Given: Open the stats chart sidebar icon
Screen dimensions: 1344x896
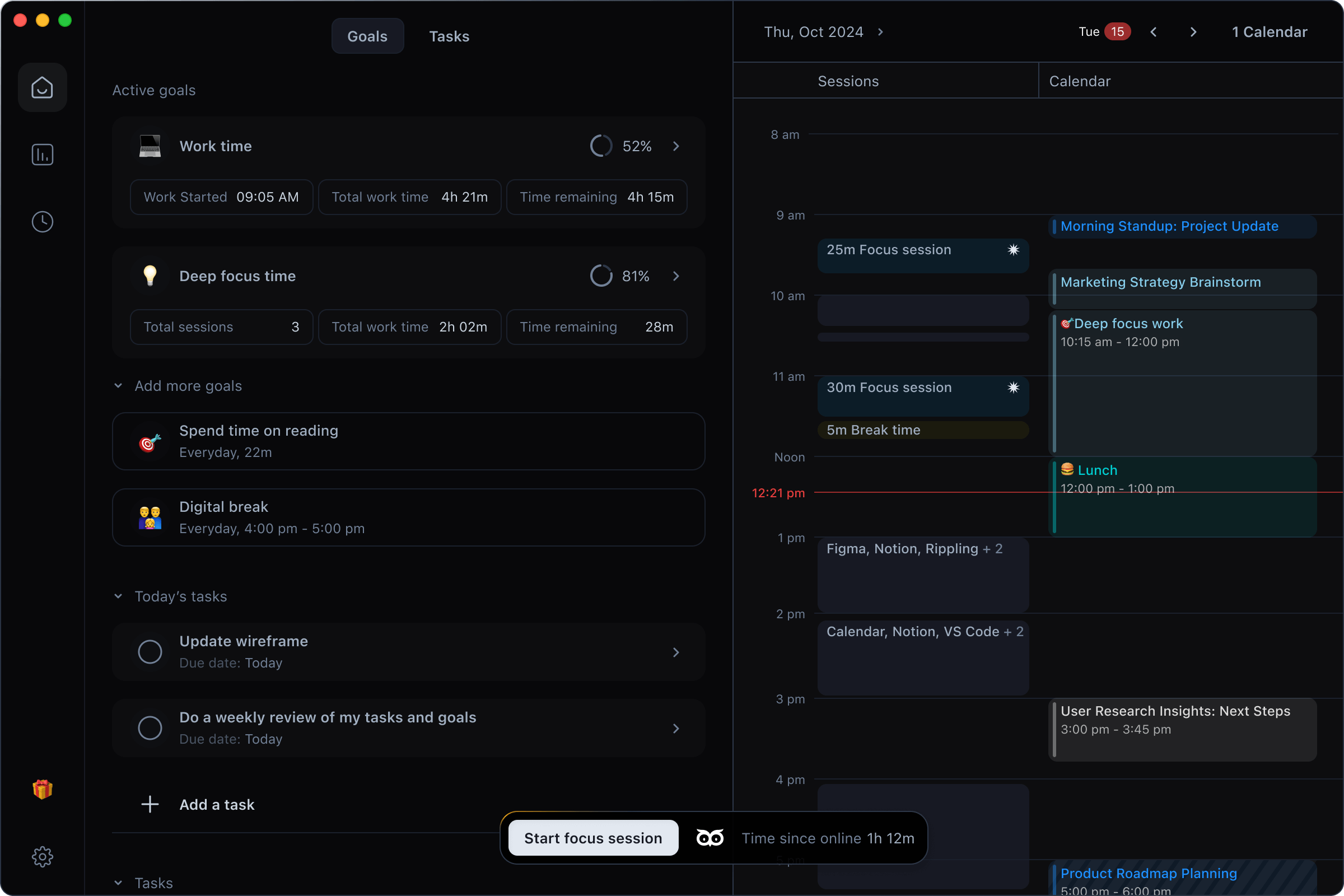Looking at the screenshot, I should 43,155.
